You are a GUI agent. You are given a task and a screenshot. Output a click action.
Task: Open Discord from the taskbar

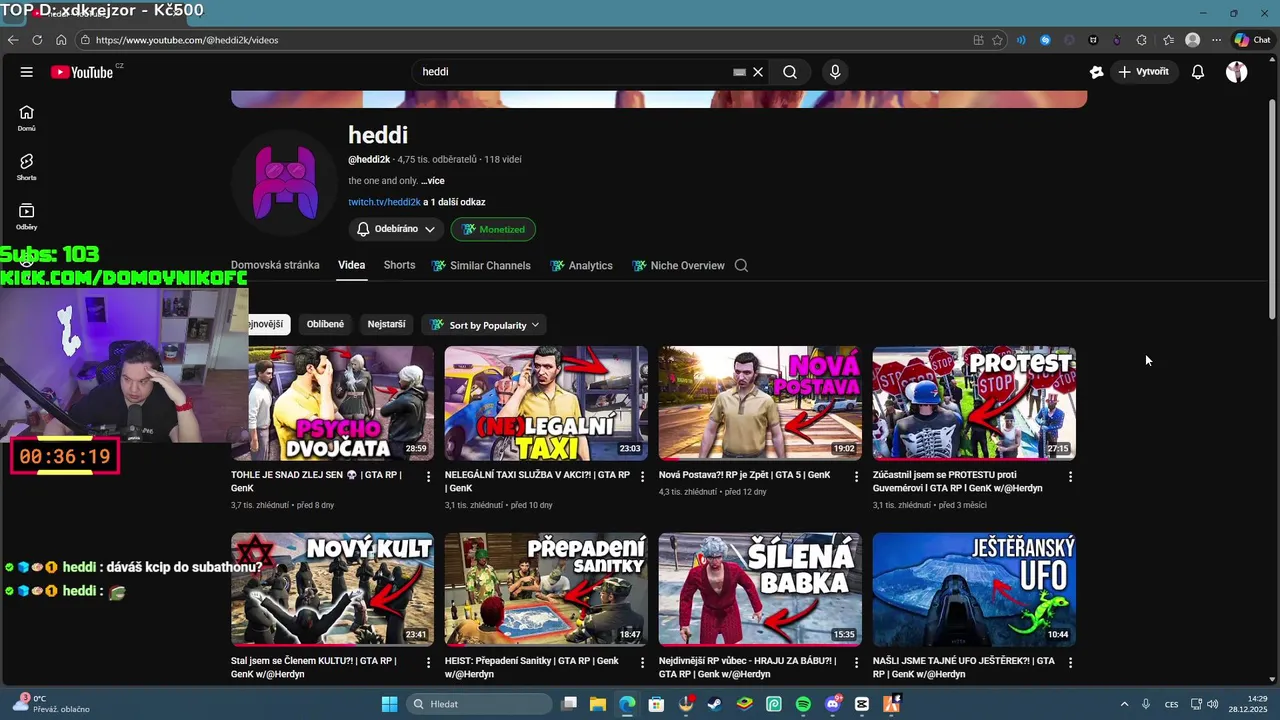coord(832,704)
